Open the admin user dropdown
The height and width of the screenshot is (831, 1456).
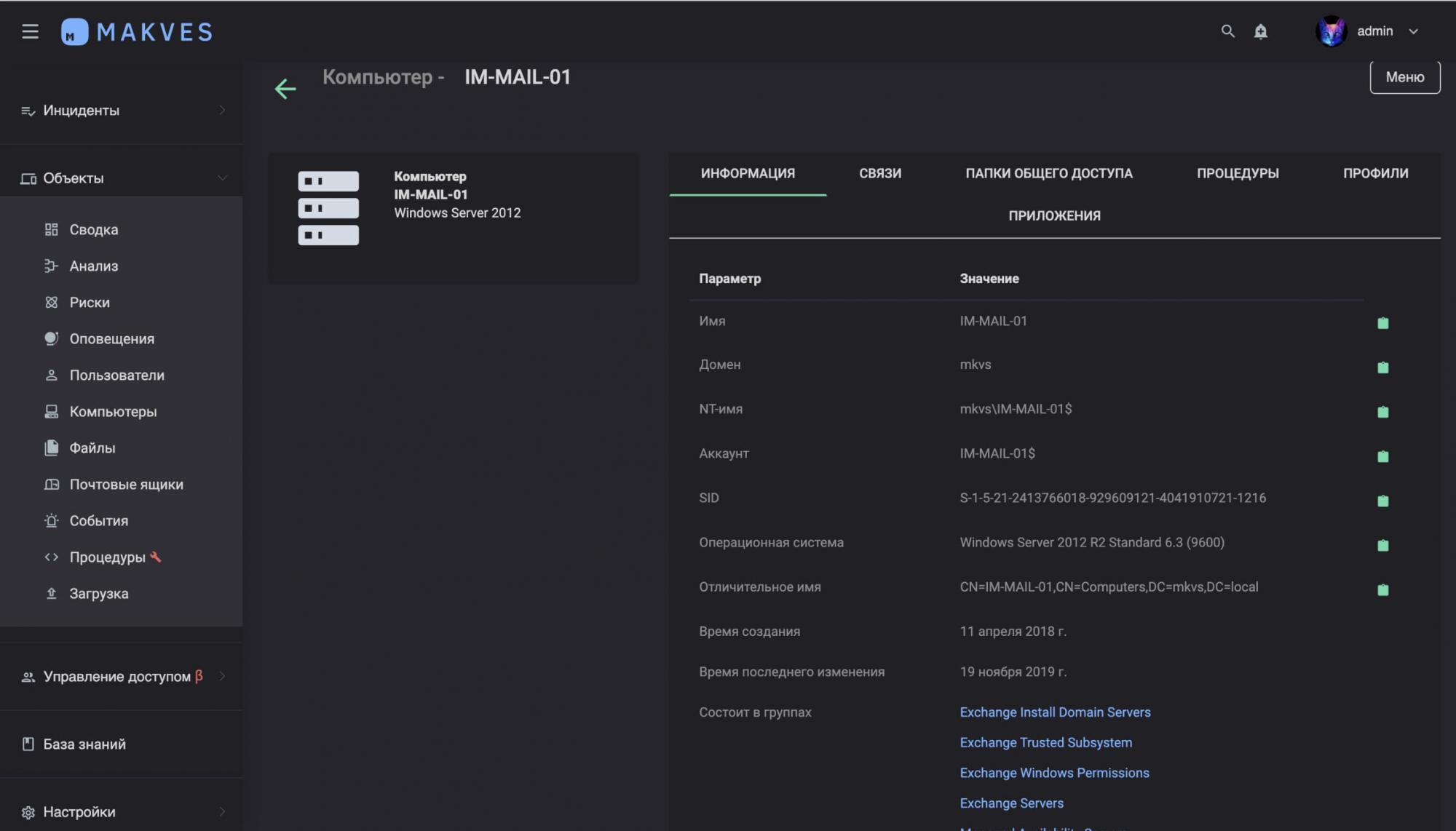(x=1374, y=31)
